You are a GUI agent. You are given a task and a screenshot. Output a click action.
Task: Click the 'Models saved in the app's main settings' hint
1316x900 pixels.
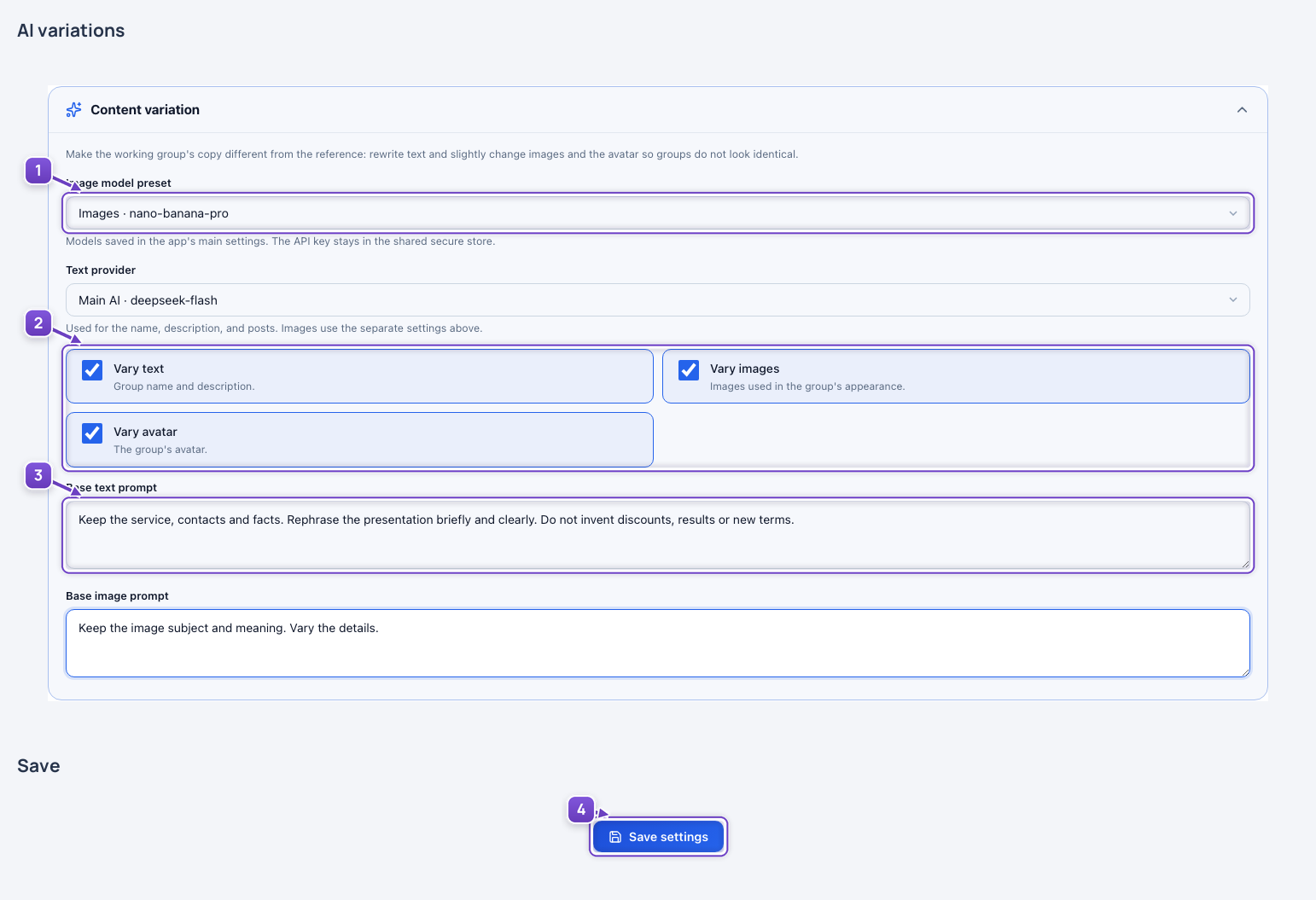click(x=281, y=241)
